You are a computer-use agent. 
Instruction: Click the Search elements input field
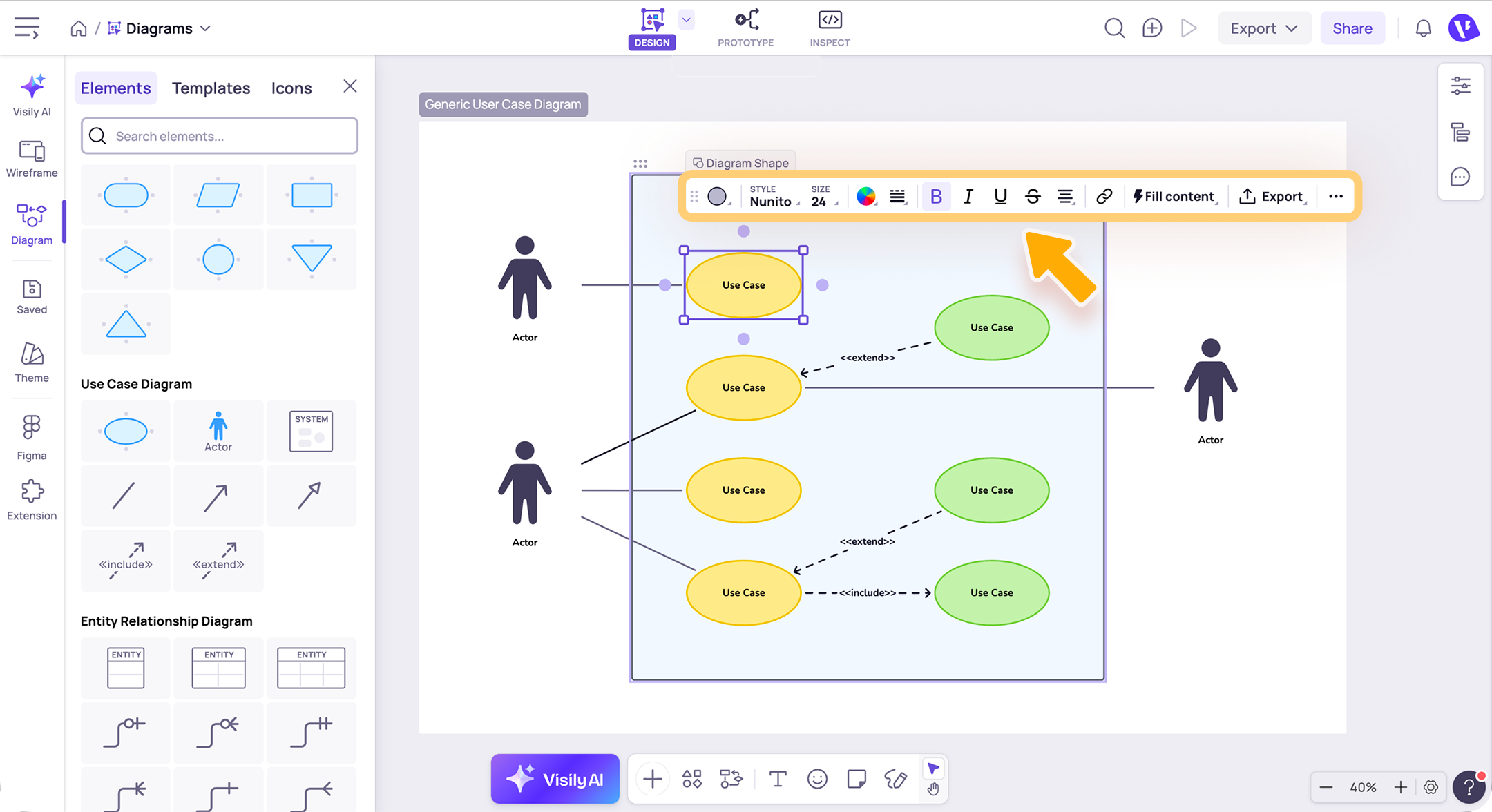click(x=220, y=136)
